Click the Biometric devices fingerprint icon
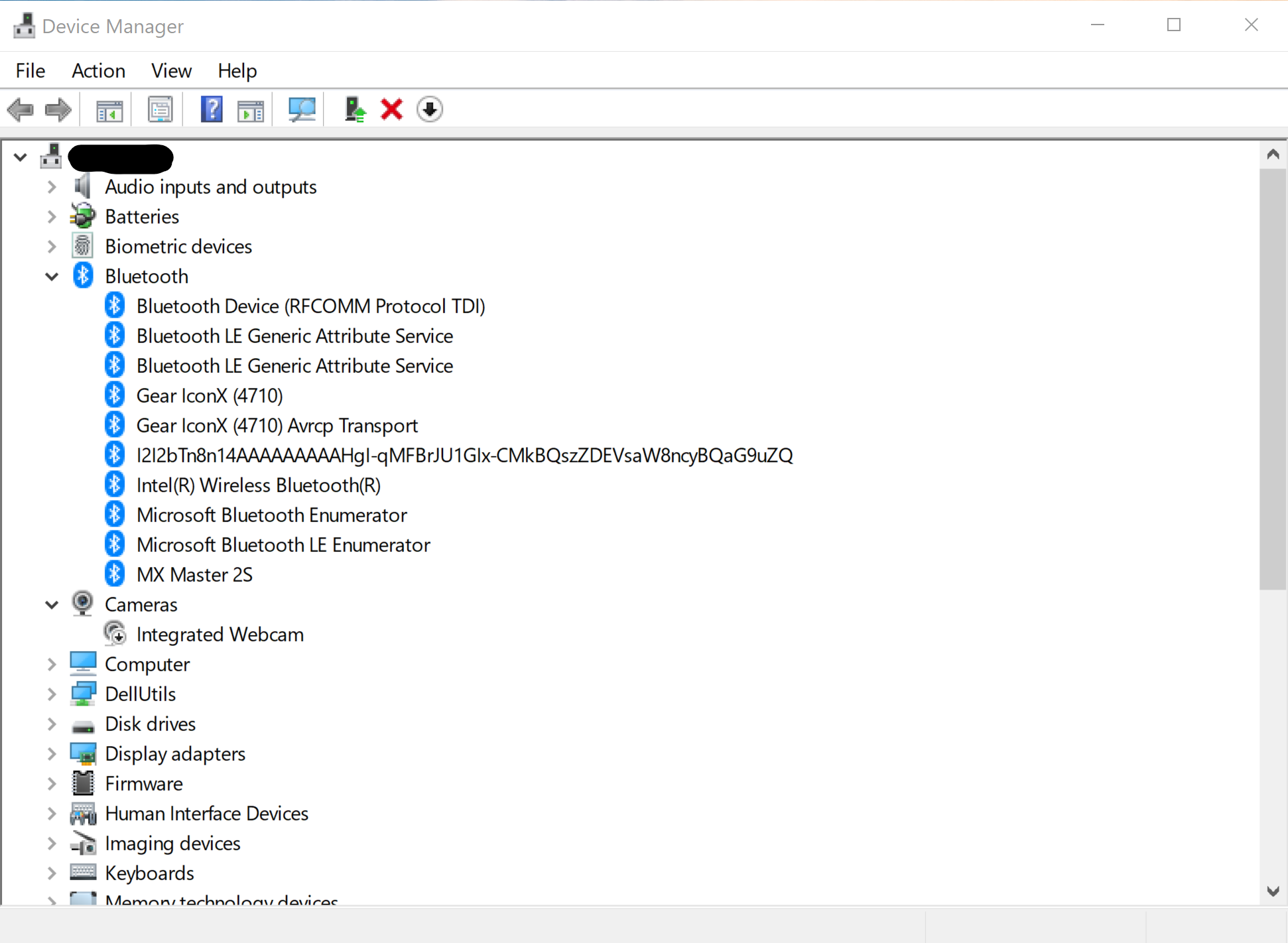Image resolution: width=1288 pixels, height=943 pixels. pyautogui.click(x=83, y=246)
